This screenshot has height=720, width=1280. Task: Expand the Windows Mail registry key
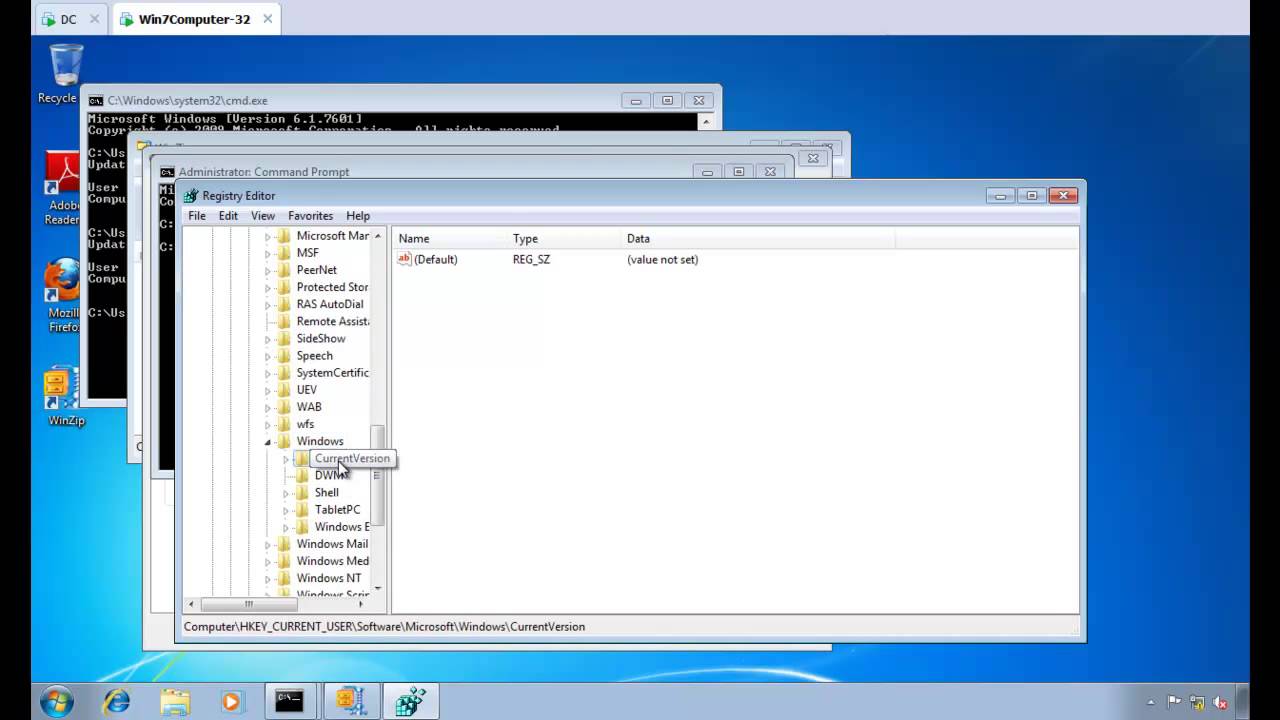point(268,545)
